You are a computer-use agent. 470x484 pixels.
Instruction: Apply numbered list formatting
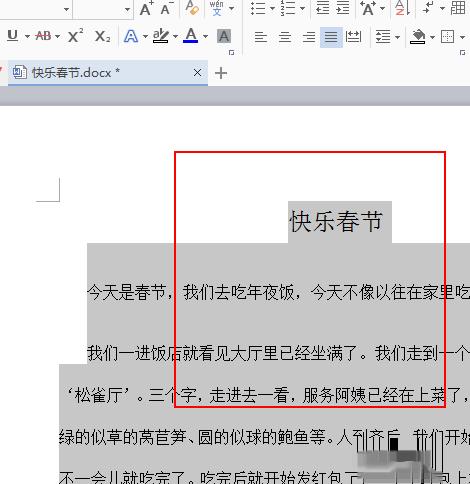(288, 8)
